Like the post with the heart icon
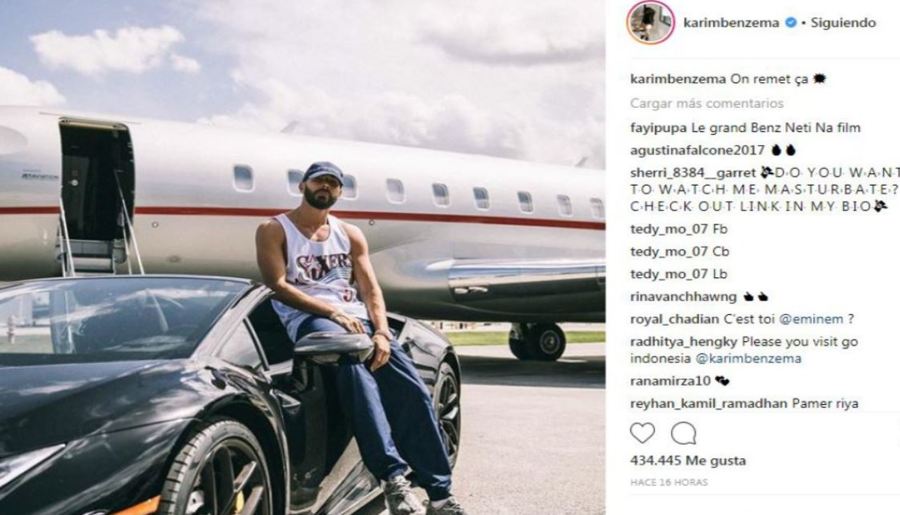This screenshot has height=515, width=900. [642, 433]
